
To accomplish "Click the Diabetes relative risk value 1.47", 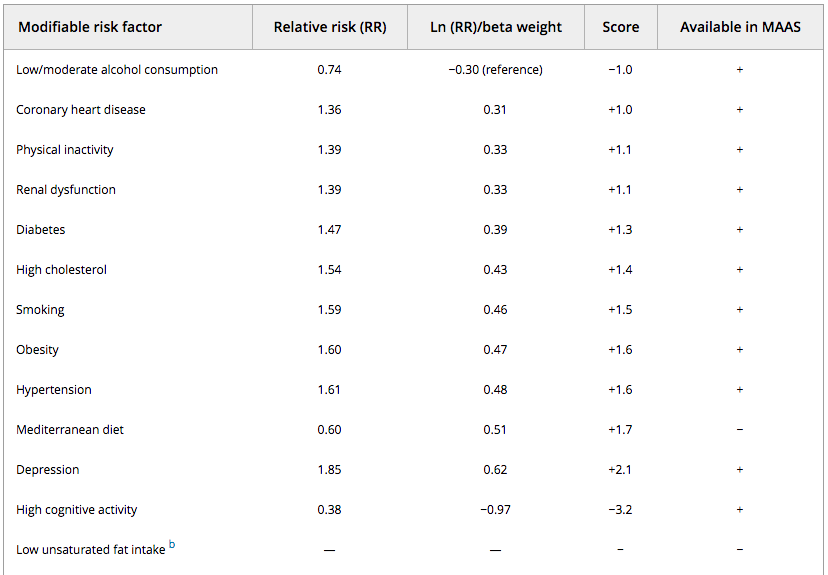I will pos(330,230).
